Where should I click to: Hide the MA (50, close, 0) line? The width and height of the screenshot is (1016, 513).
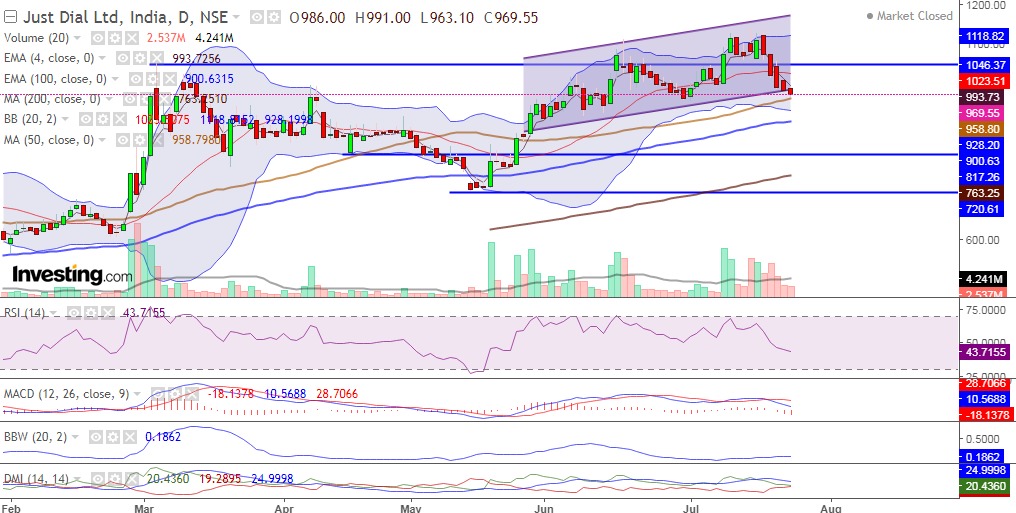pyautogui.click(x=123, y=140)
